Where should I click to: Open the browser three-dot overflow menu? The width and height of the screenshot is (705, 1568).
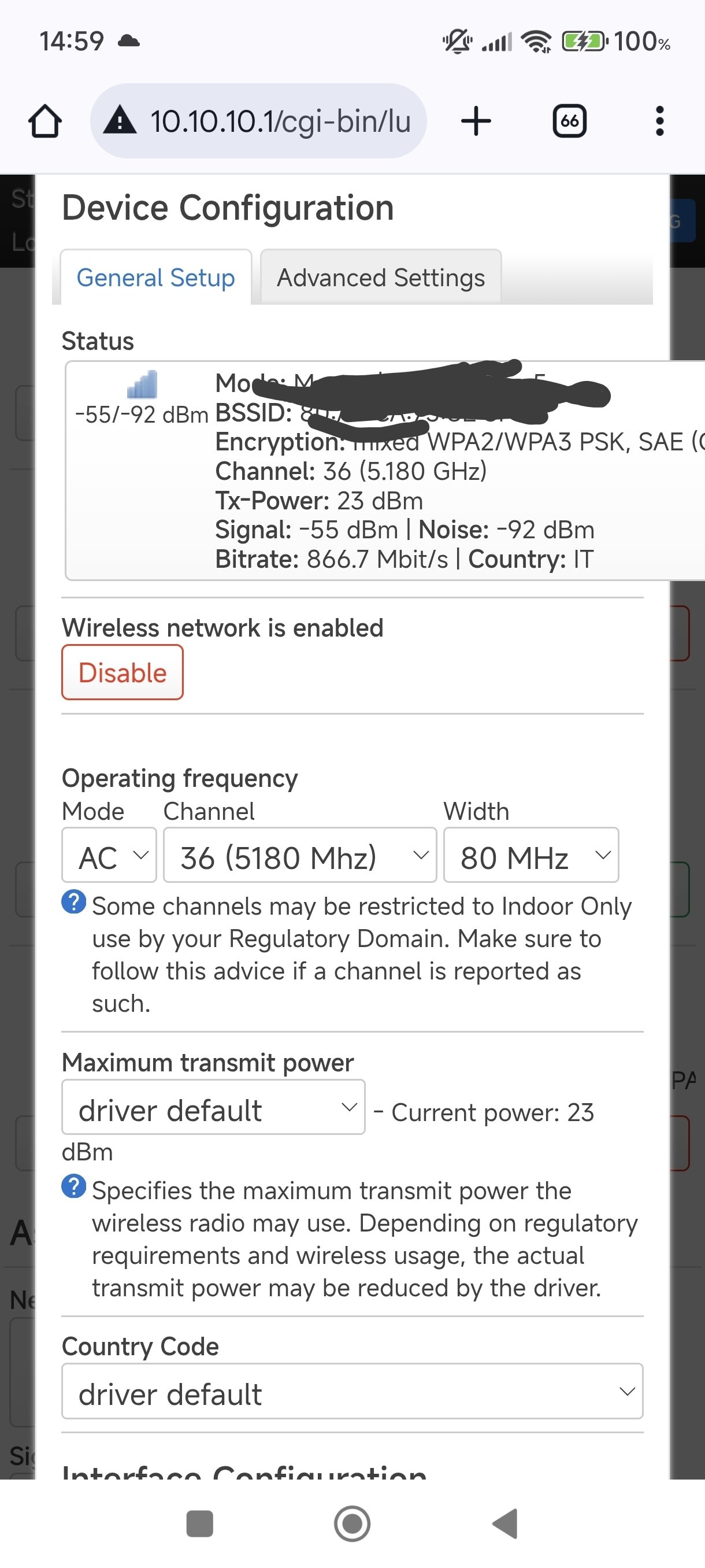pos(659,121)
